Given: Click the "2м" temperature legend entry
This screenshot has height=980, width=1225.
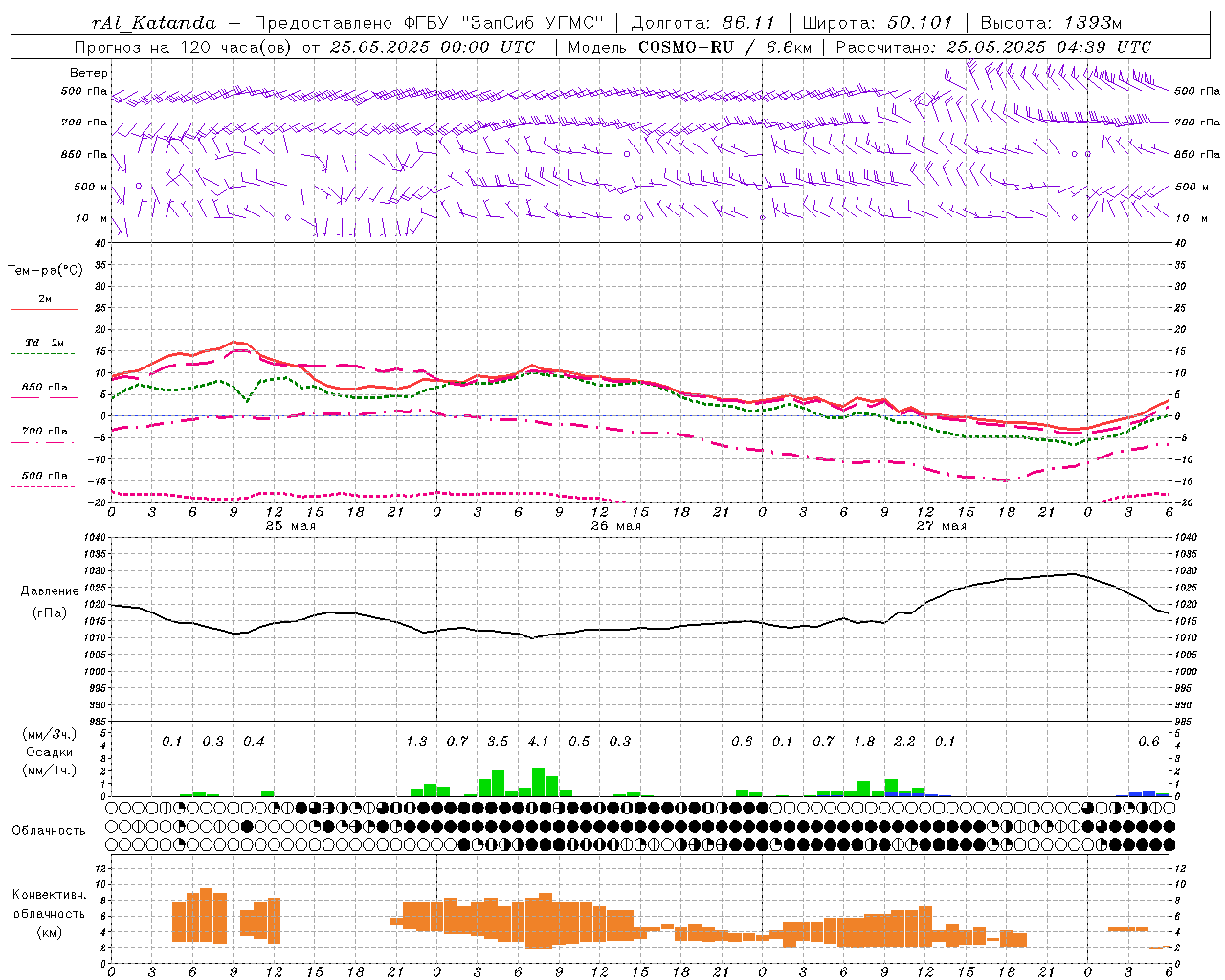Looking at the screenshot, I should coord(45,299).
